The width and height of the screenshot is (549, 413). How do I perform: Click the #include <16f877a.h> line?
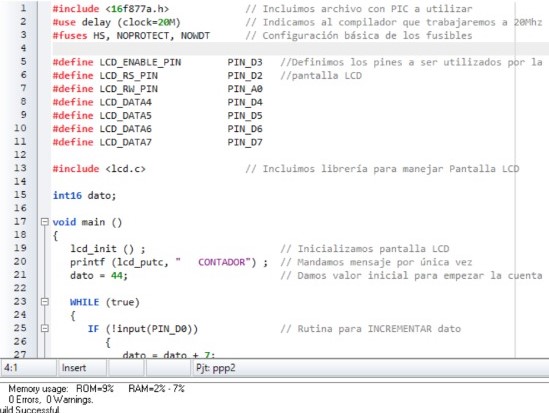coord(111,9)
